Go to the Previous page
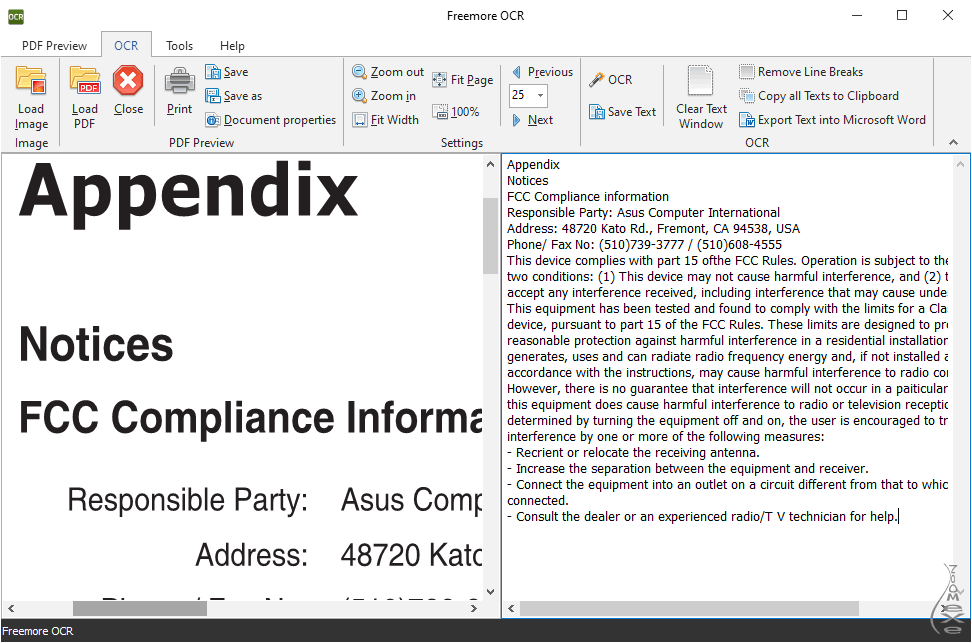This screenshot has width=972, height=643. tap(542, 72)
